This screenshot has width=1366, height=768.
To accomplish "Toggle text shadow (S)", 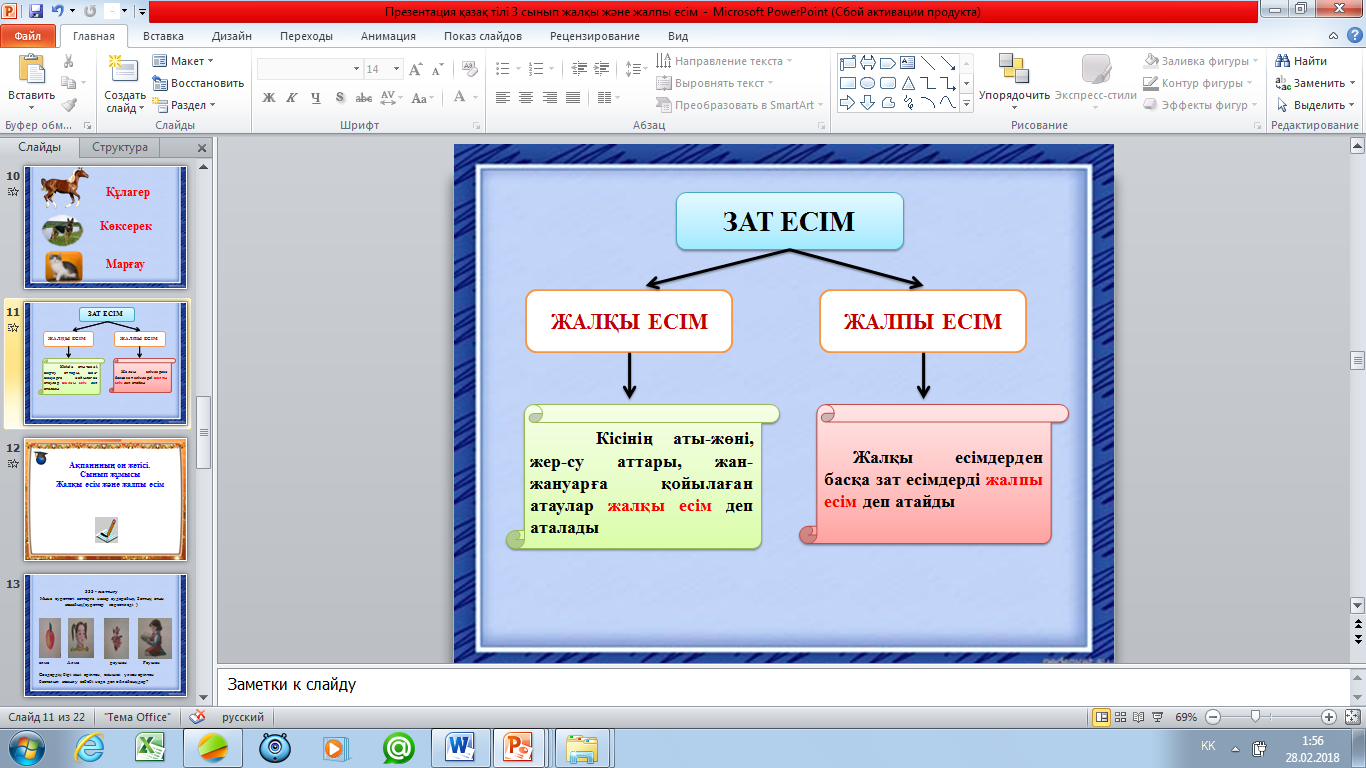I will coord(340,97).
